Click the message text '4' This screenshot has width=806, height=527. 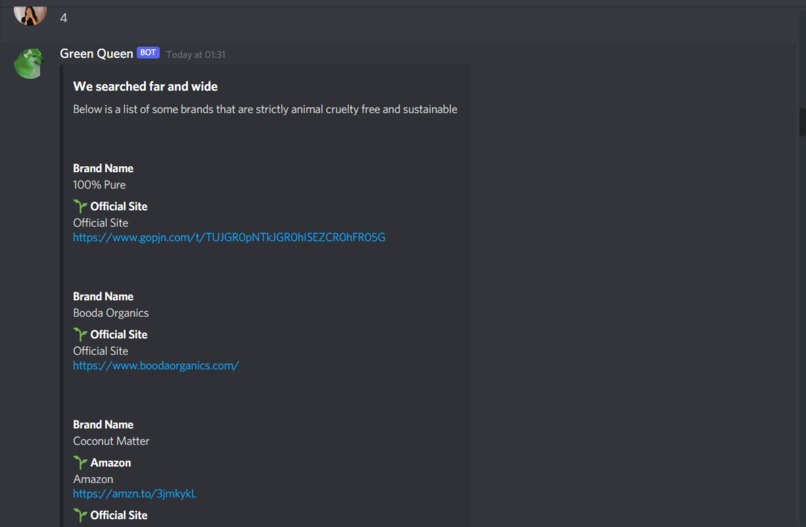tap(63, 18)
